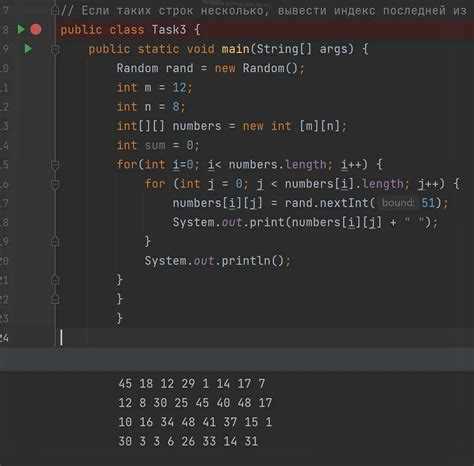Click 'numbers[i].length' in inner loop condition
The image size is (474, 466).
click(x=344, y=184)
